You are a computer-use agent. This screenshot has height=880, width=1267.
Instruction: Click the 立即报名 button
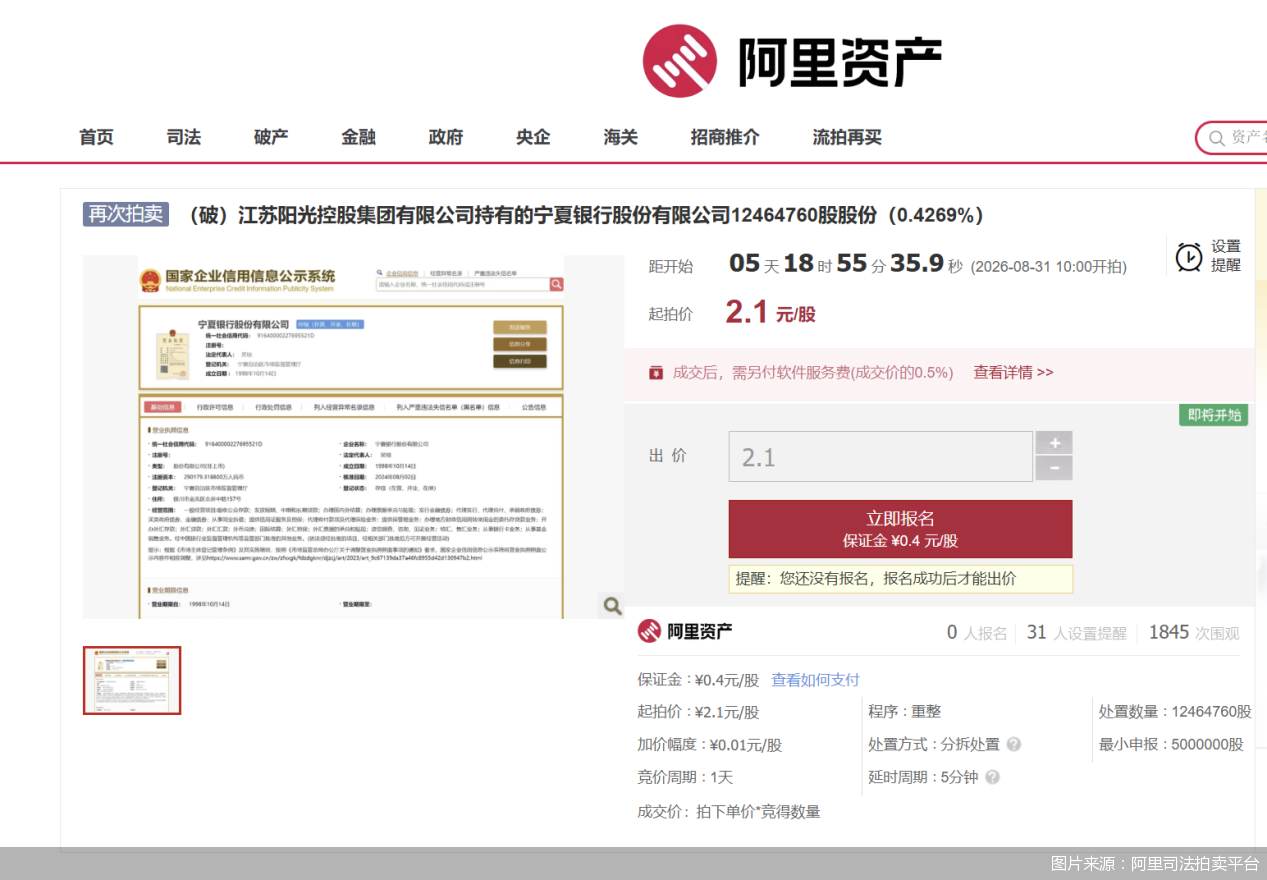900,529
